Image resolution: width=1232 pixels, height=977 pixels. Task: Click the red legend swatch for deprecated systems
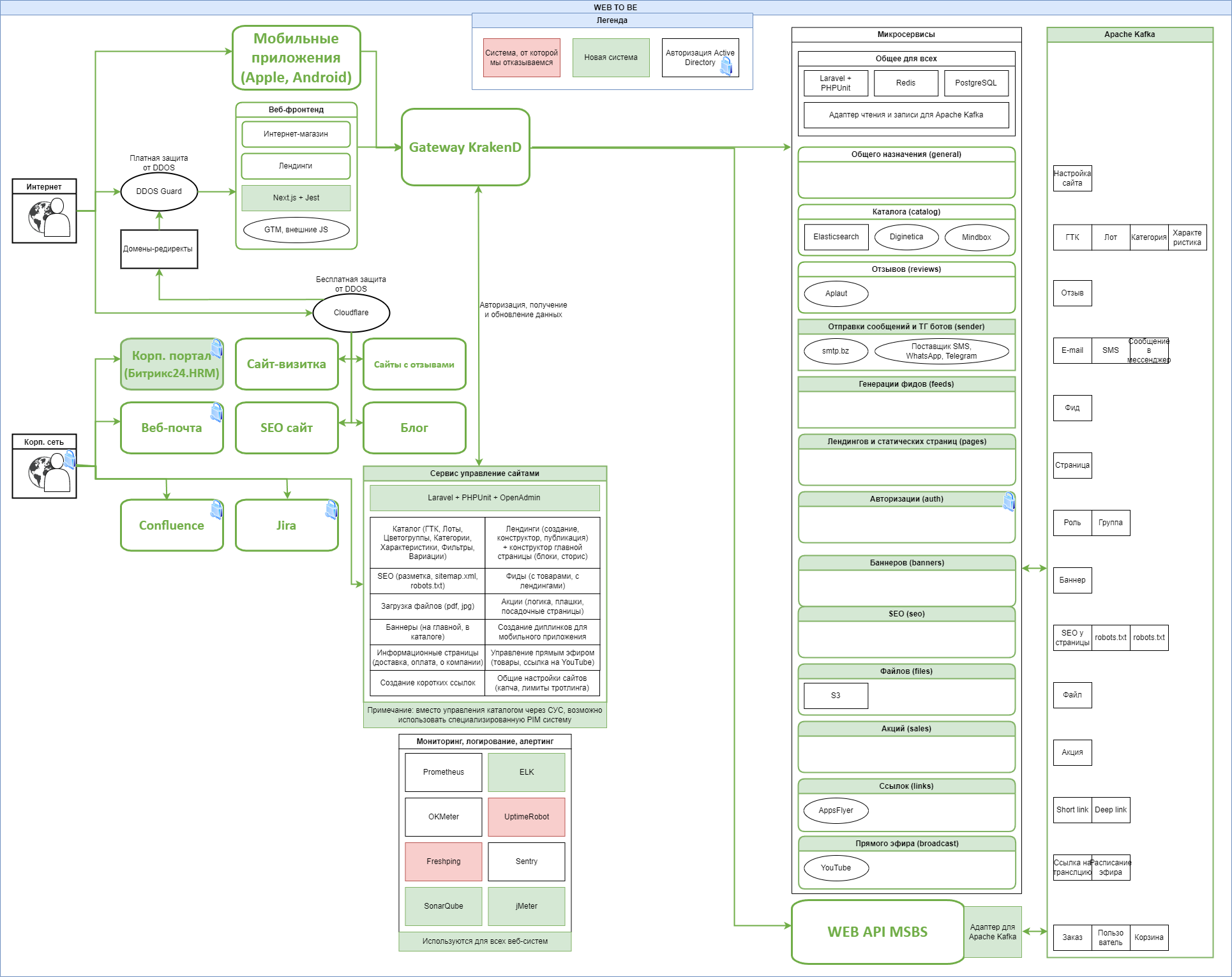(522, 58)
